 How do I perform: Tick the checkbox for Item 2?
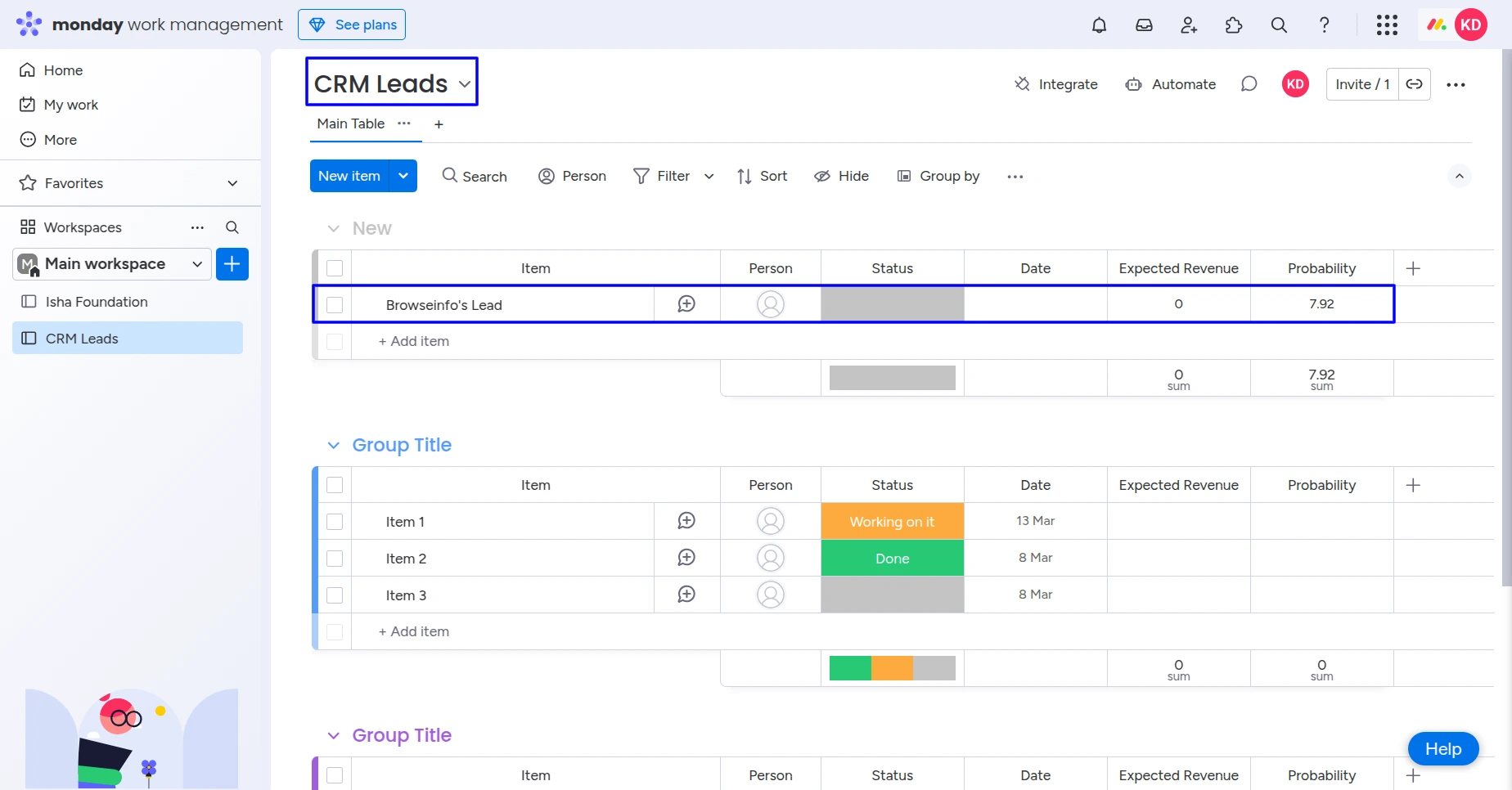pos(335,559)
